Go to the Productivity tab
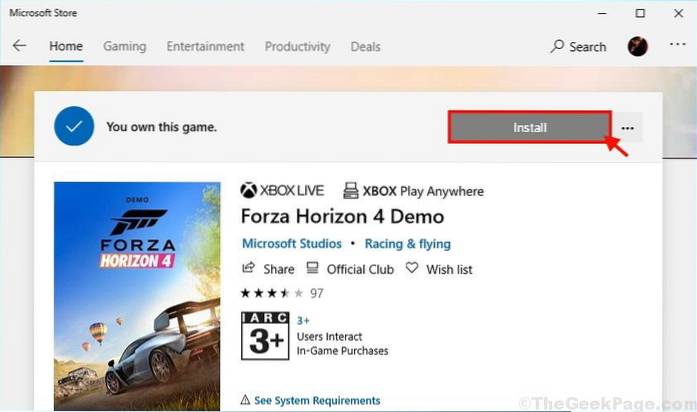Viewport: 697px width, 412px height. 297,47
